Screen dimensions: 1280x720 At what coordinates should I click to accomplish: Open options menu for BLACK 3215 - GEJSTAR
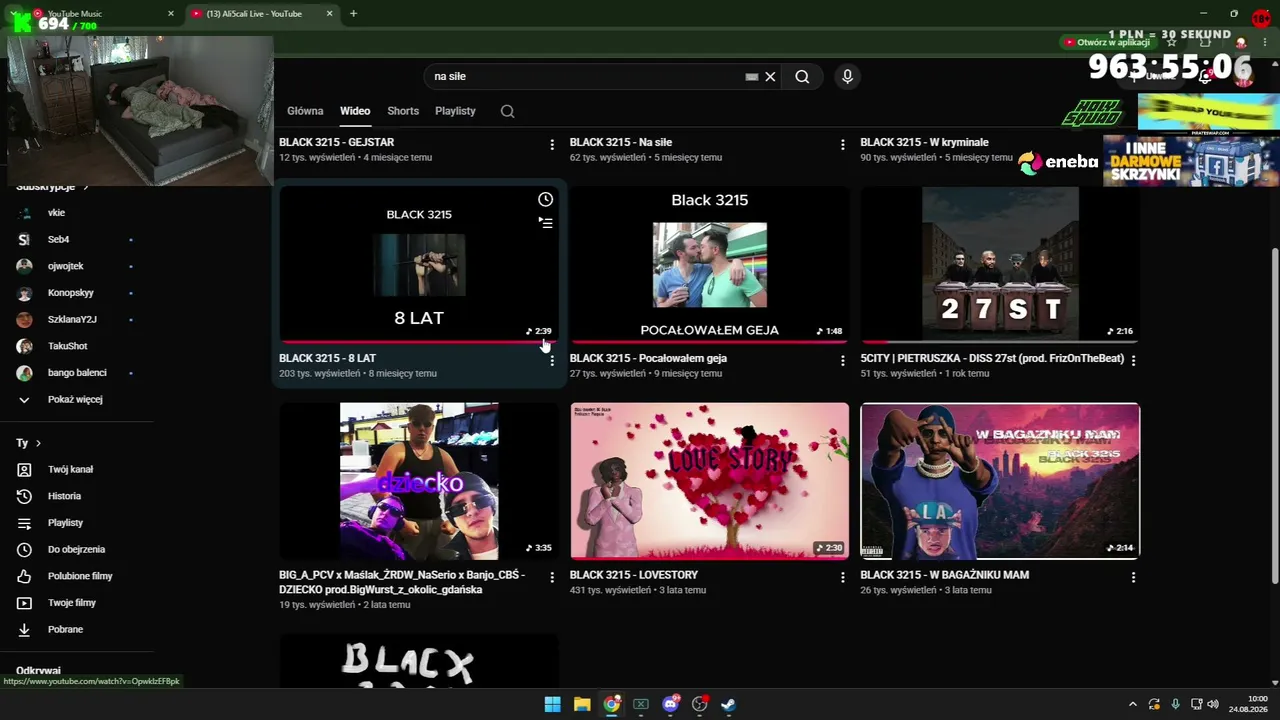coord(552,145)
